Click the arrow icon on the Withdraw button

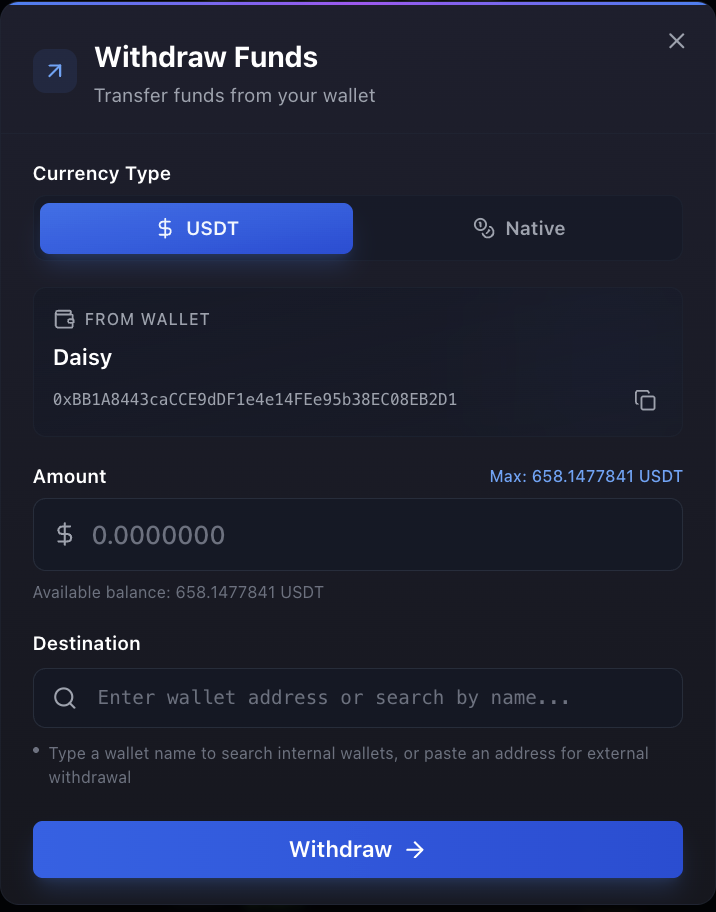(413, 849)
